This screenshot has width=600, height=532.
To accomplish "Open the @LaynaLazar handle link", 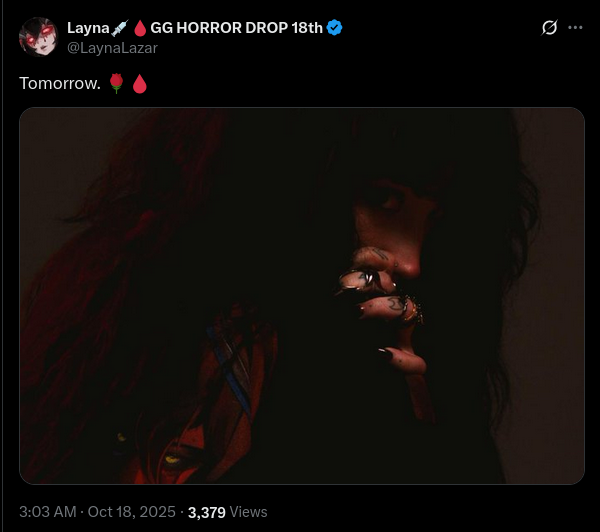I will click(112, 48).
